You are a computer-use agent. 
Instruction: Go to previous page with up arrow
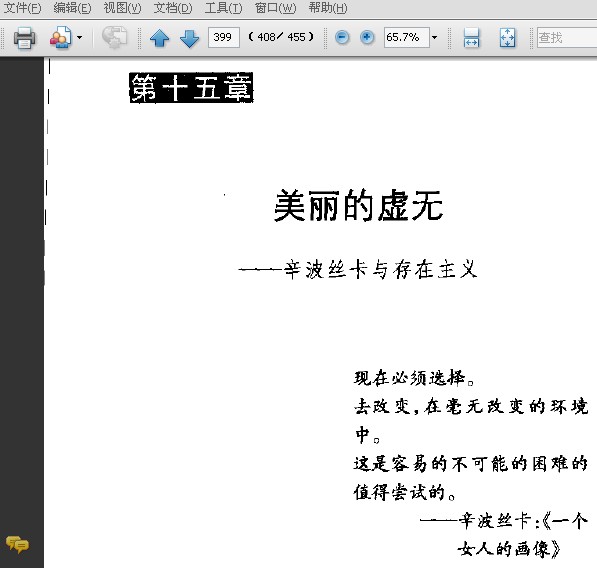pos(160,38)
